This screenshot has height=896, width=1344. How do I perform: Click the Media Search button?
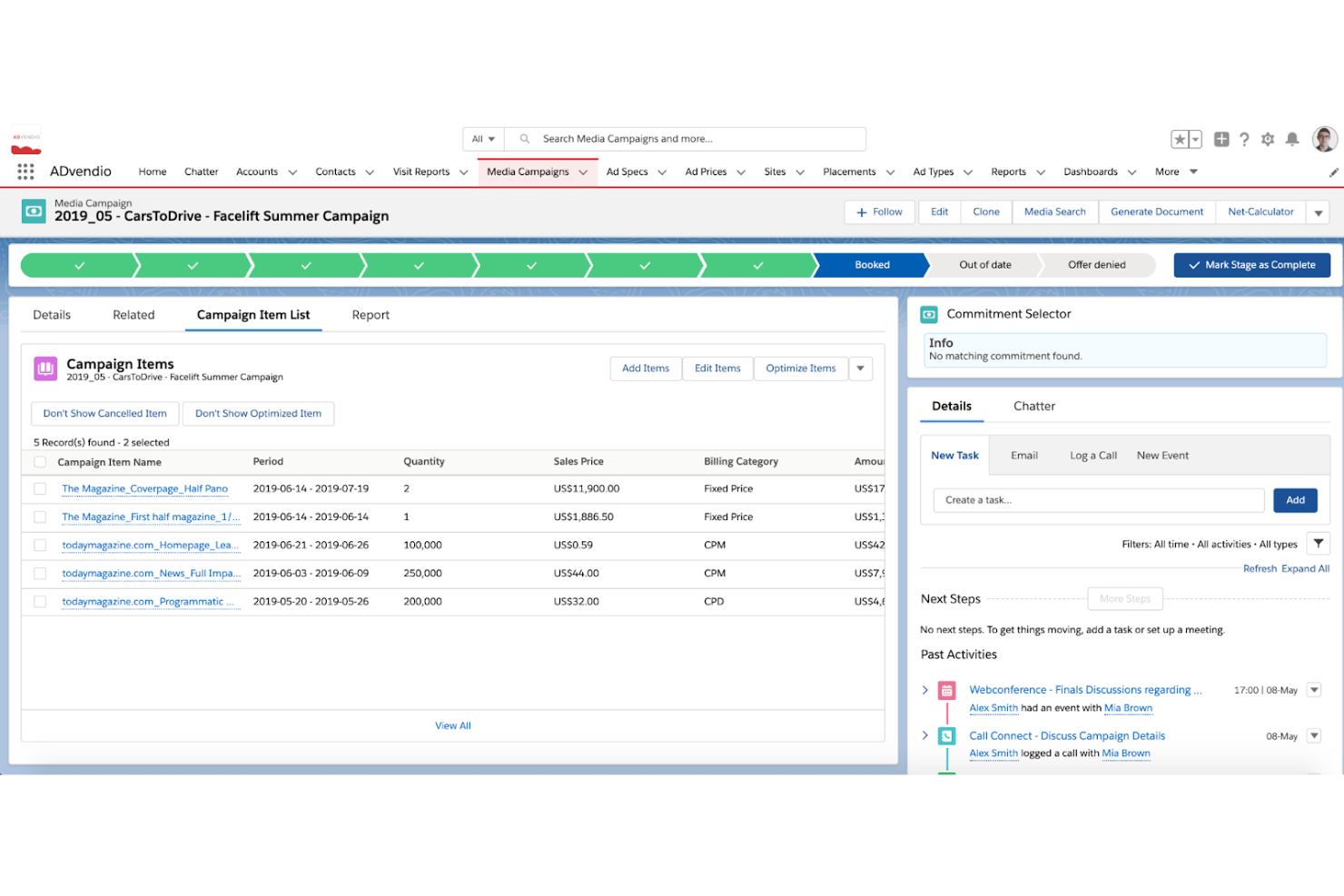point(1055,212)
